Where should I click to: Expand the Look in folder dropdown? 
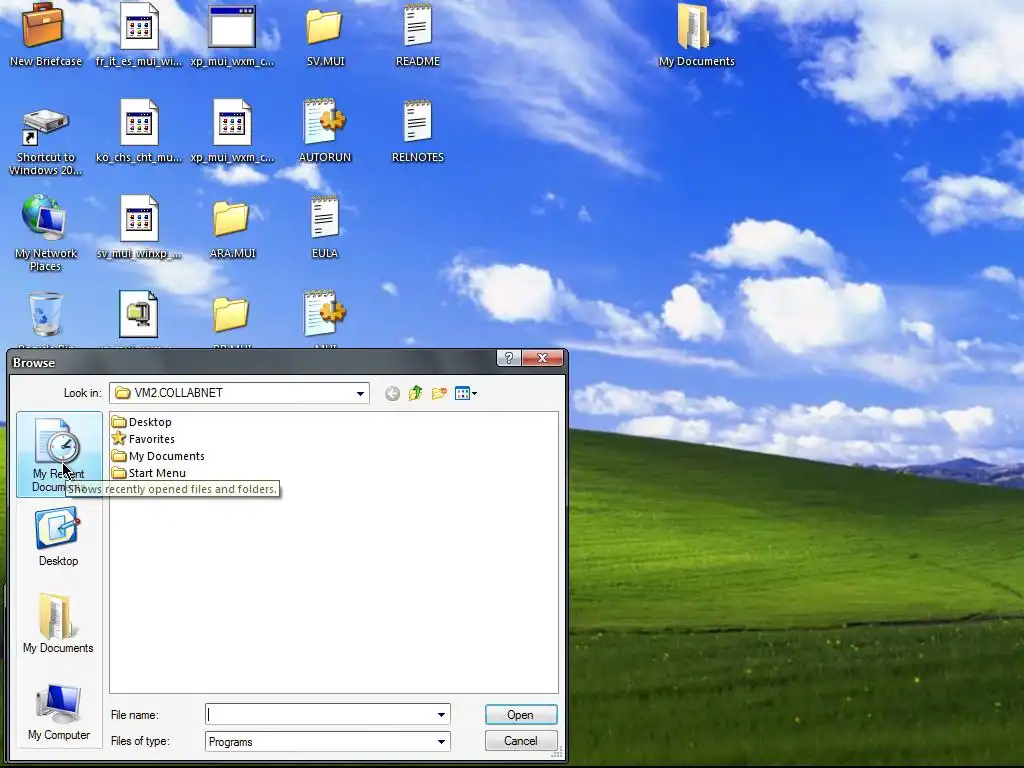(360, 393)
